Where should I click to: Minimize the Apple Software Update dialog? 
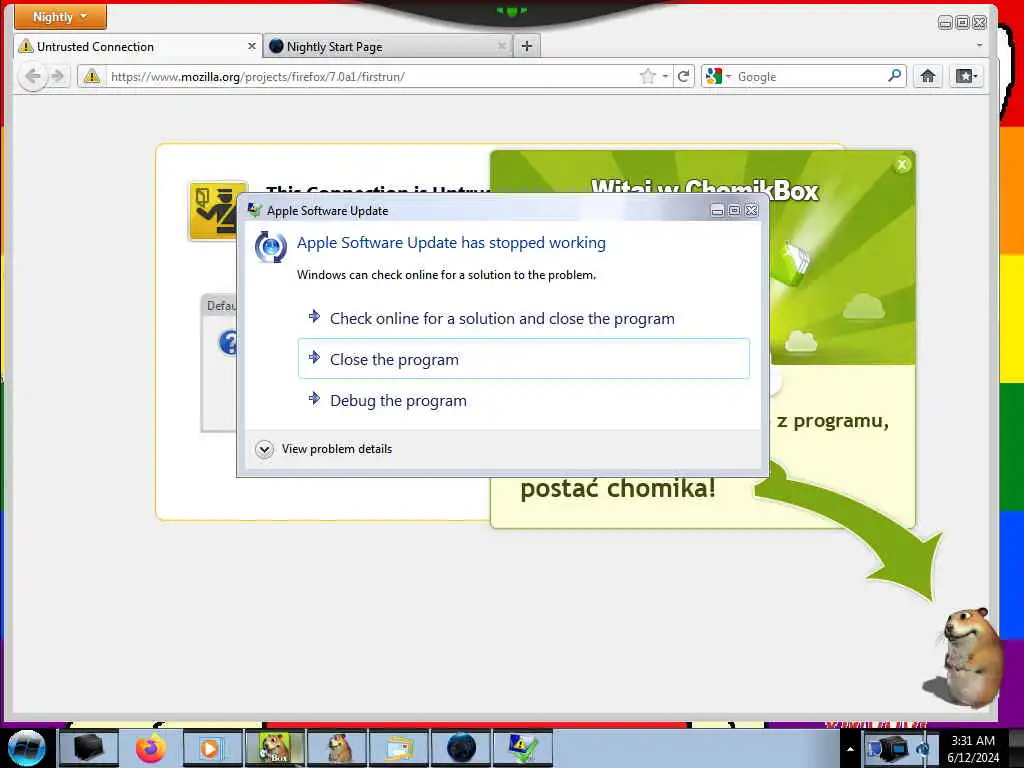coord(717,210)
